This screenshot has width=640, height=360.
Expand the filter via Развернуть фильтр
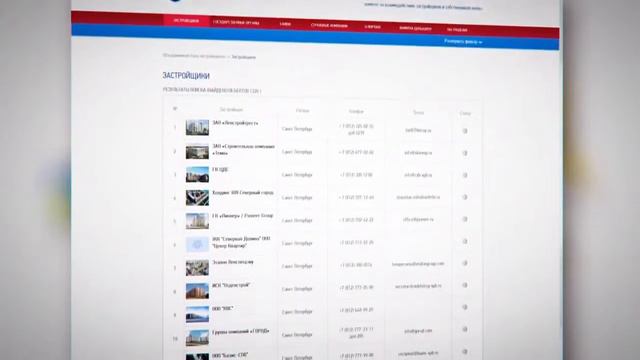pos(463,42)
